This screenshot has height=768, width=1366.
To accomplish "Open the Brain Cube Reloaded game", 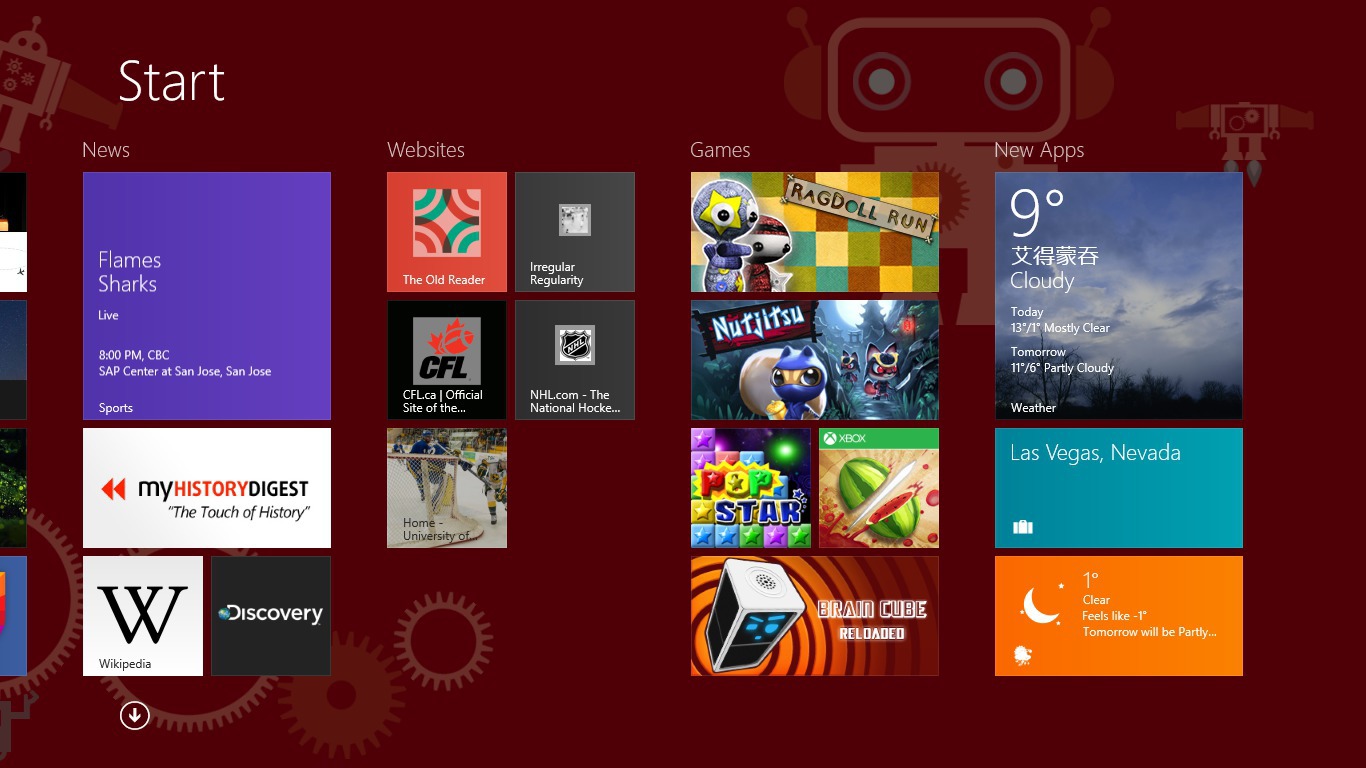I will pyautogui.click(x=815, y=616).
